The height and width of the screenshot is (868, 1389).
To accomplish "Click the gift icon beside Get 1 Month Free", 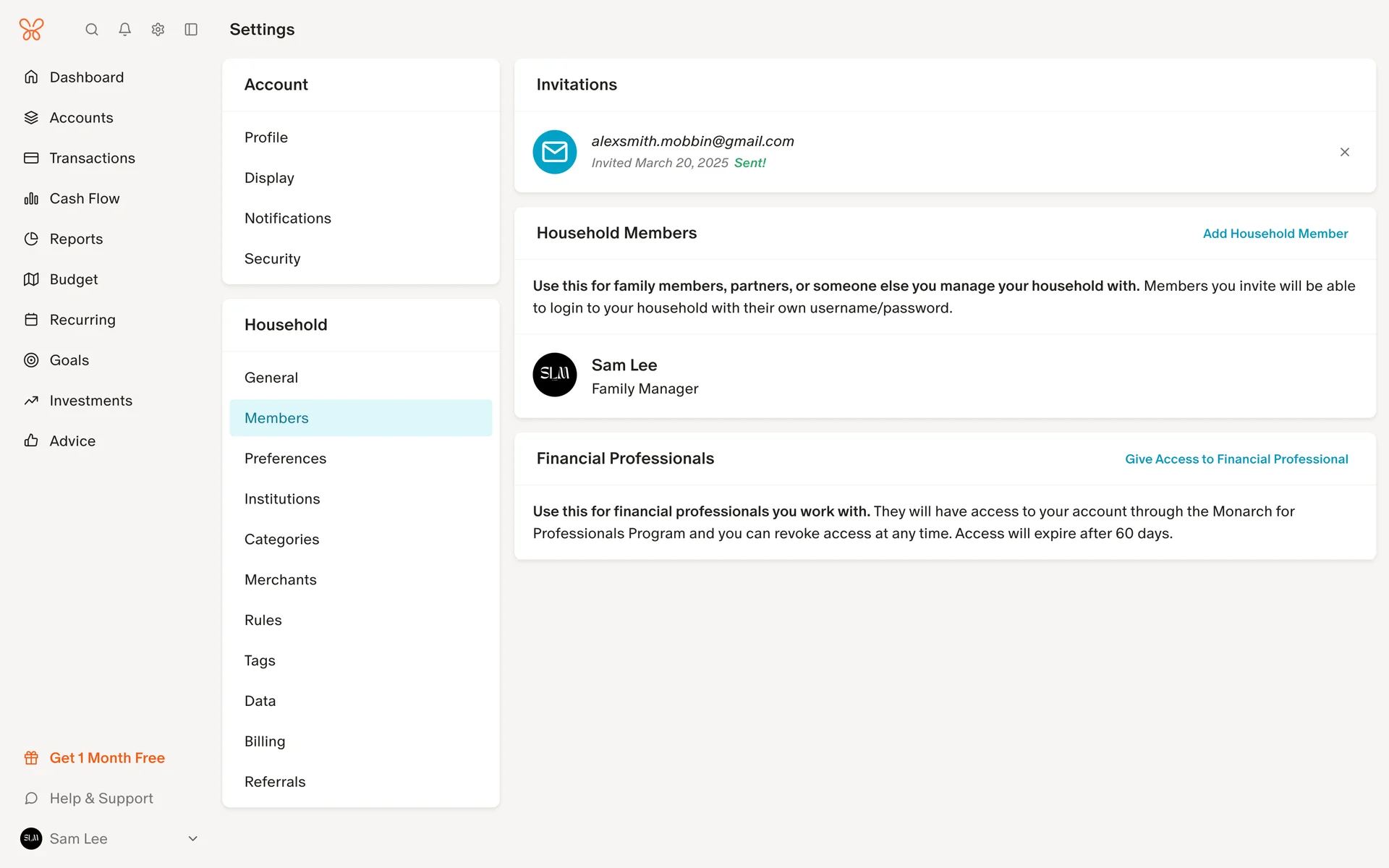I will click(x=31, y=758).
